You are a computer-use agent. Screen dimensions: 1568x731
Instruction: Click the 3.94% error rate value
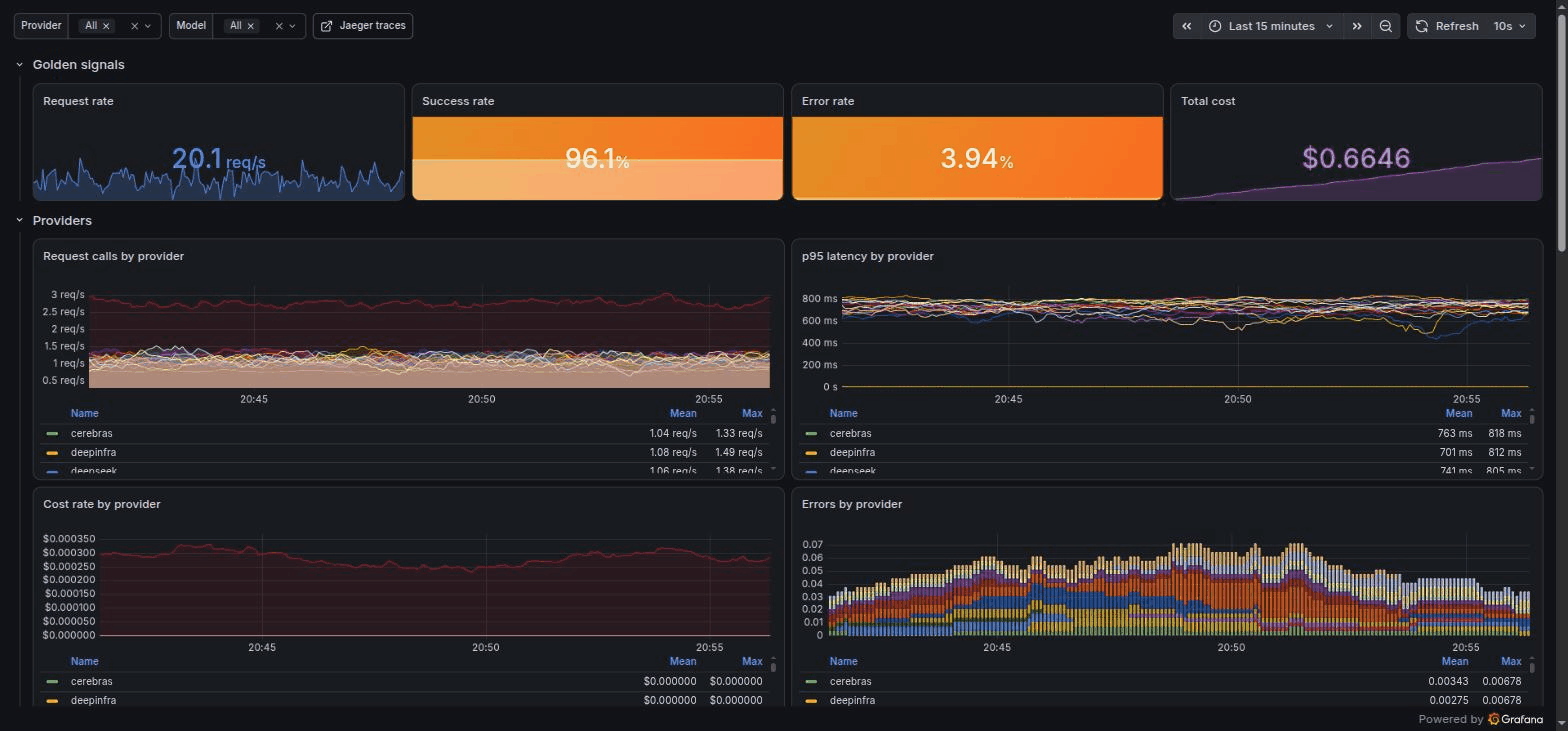coord(976,158)
